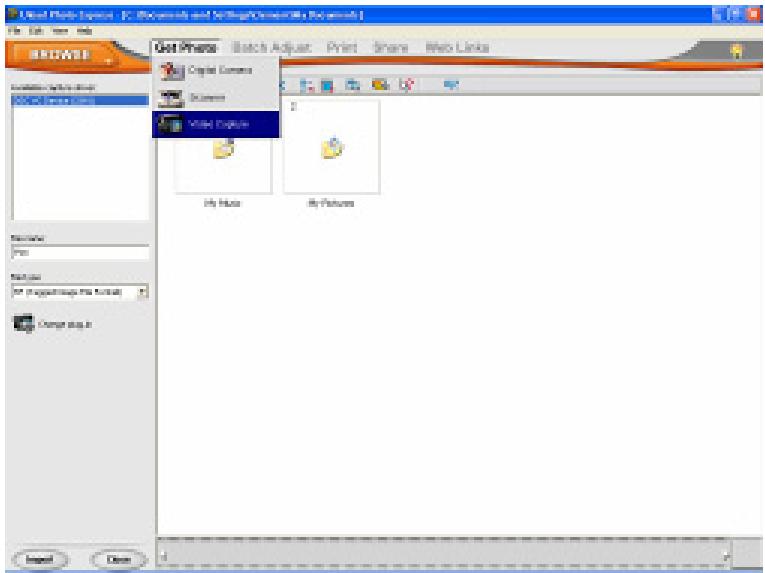Screen dimensions: 765x573
Task: Switch to the Batch Adjust tab
Action: pos(272,47)
